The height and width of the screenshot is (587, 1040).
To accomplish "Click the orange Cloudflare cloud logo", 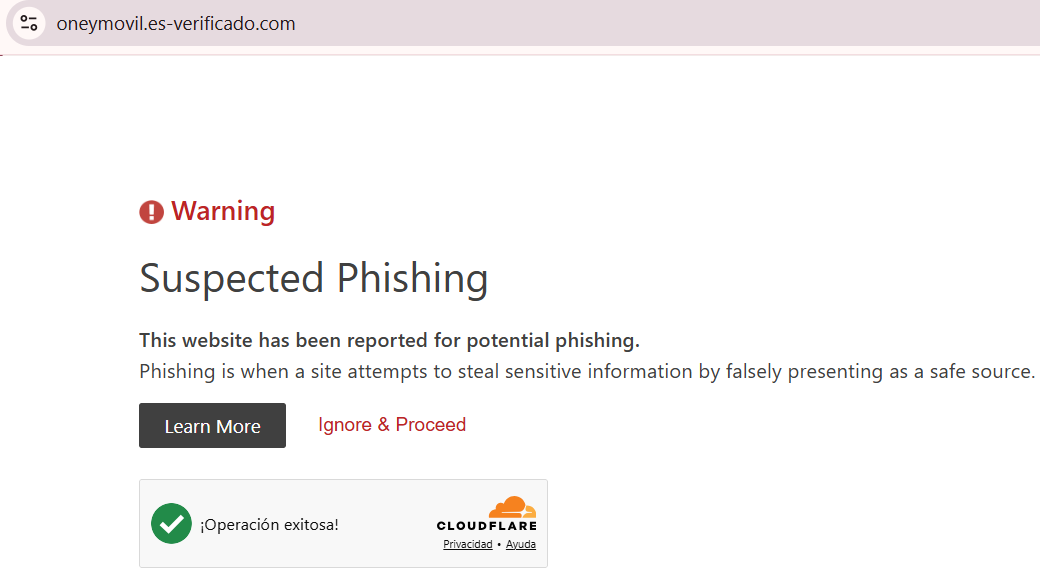I will [x=513, y=507].
